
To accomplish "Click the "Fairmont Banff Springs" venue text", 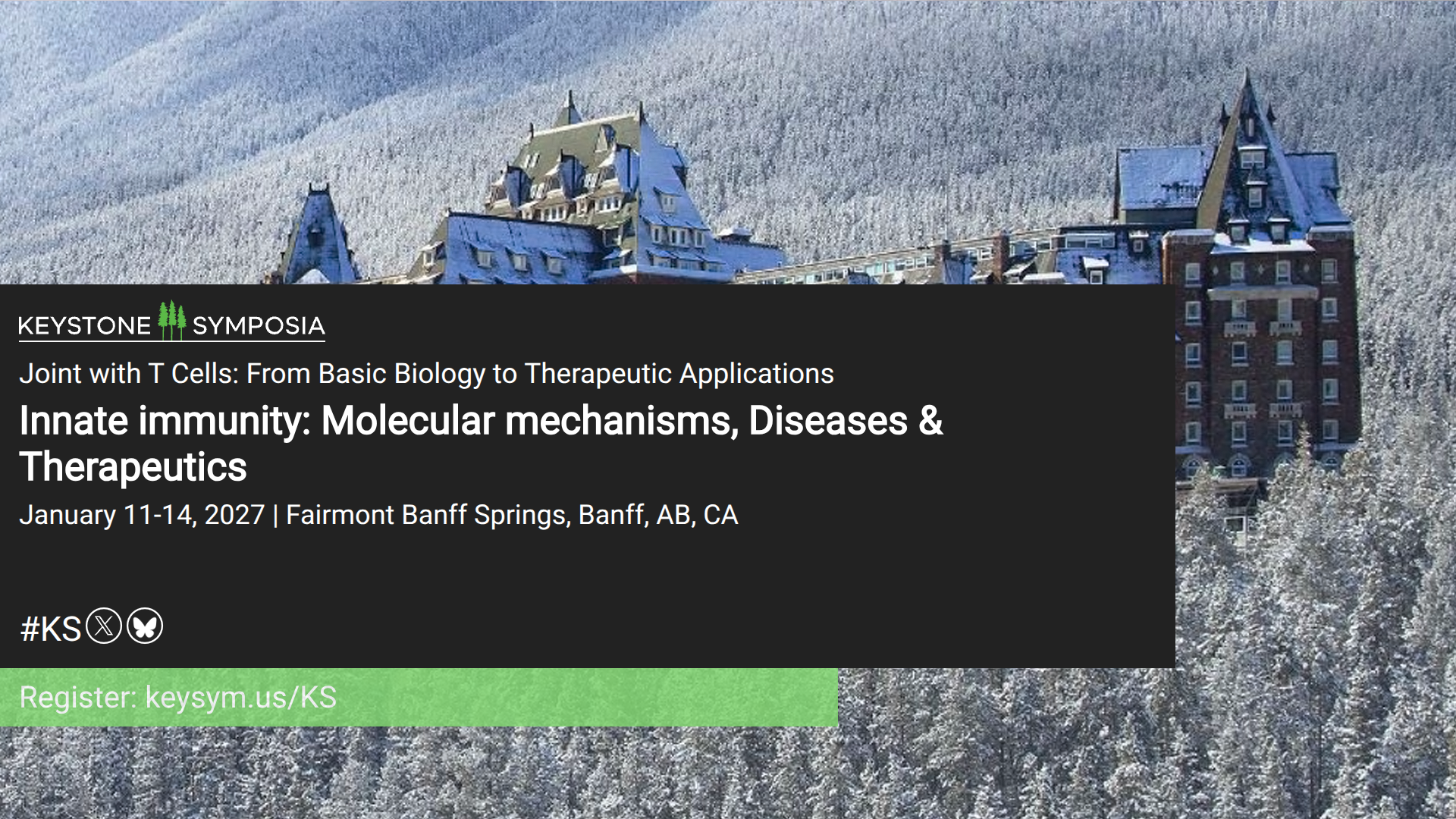I will point(427,516).
